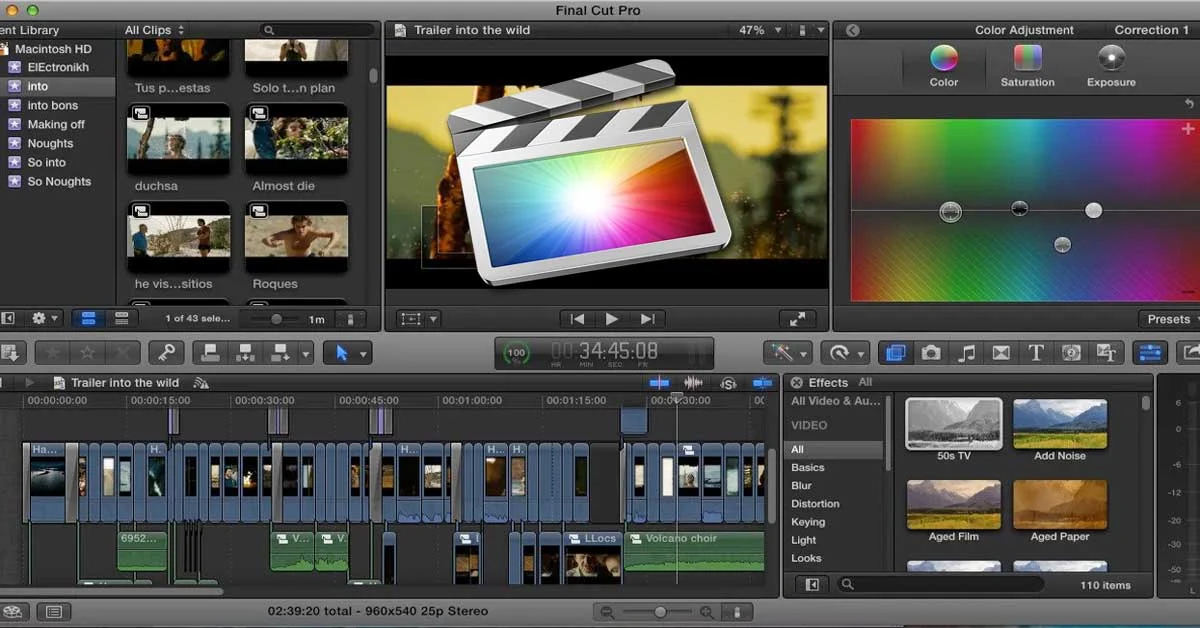Select the Macintosh HD library
The height and width of the screenshot is (628, 1200).
tap(53, 49)
